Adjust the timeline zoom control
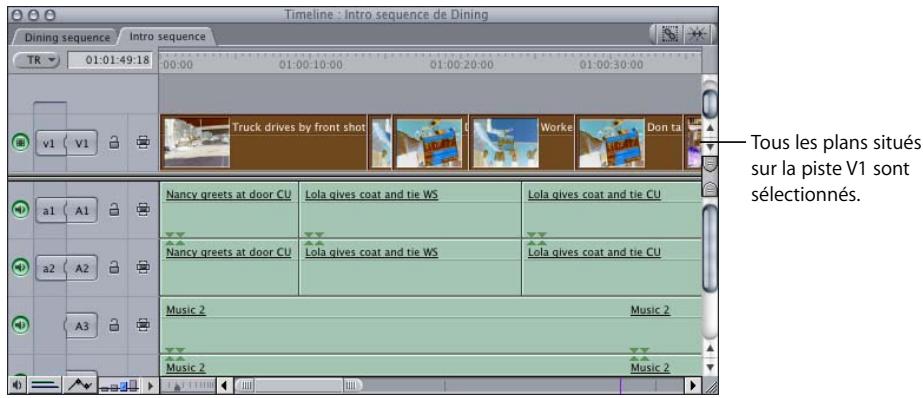Viewport: 923px width, 398px height. [x=189, y=386]
